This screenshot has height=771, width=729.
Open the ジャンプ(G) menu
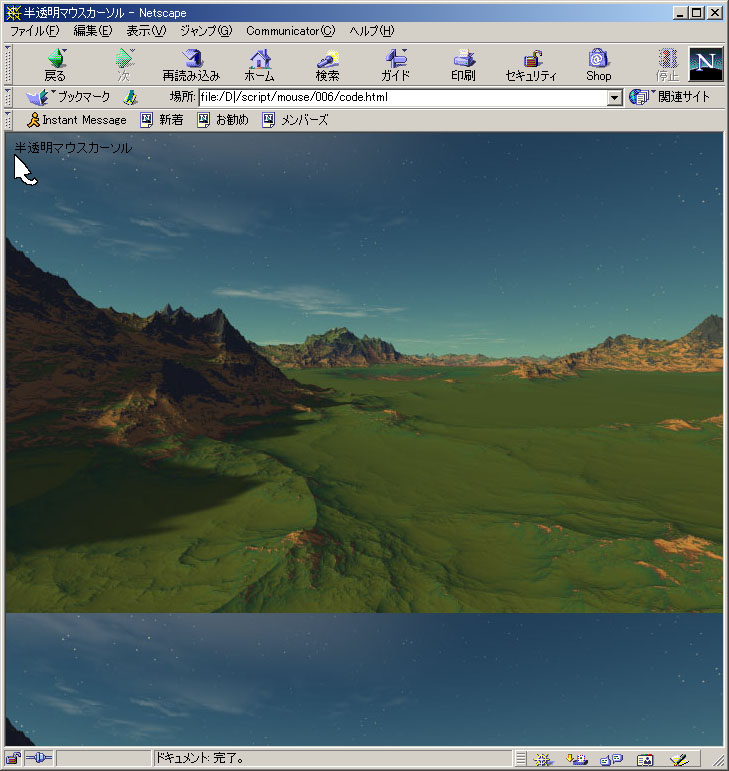206,31
